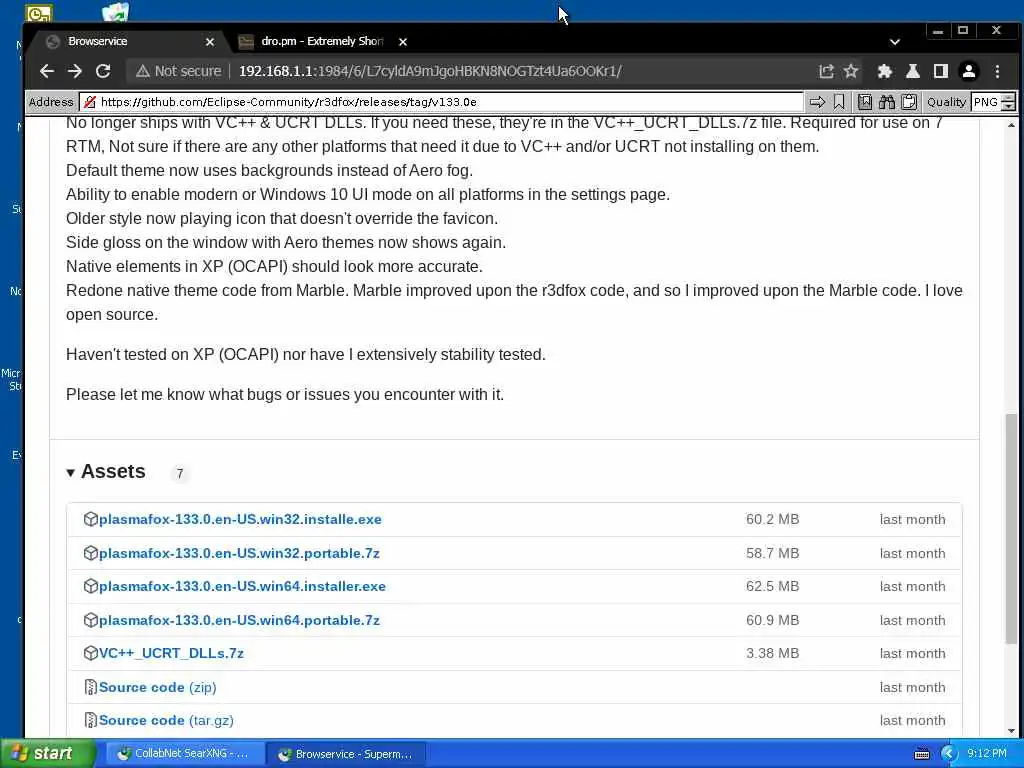Expand hidden system tray icons

[x=949, y=754]
